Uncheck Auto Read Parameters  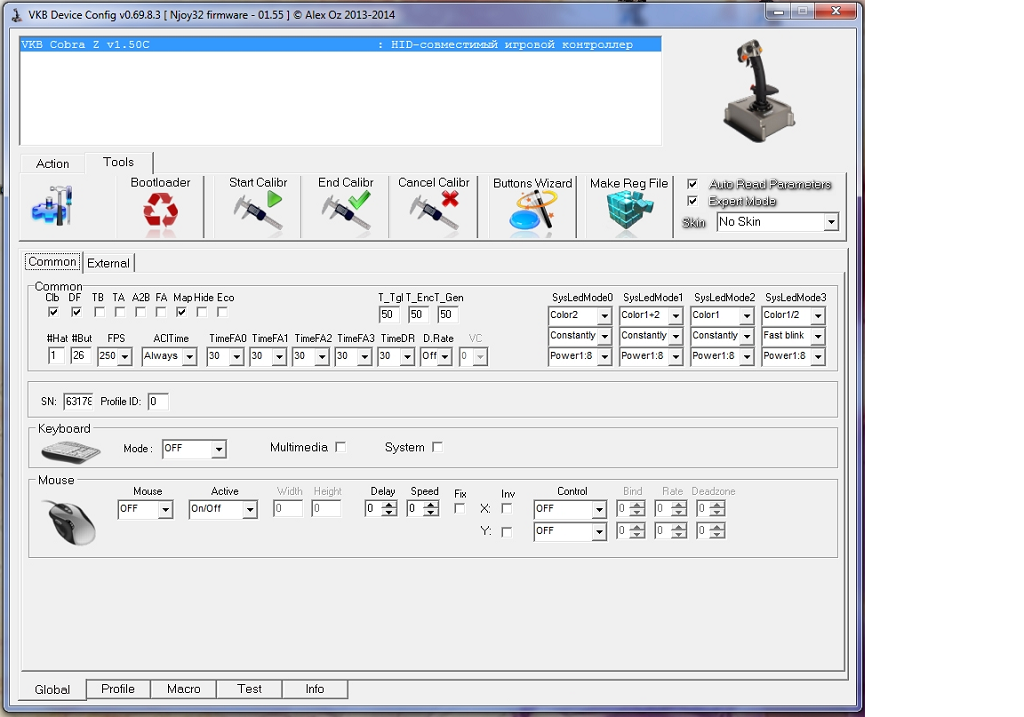pos(692,184)
